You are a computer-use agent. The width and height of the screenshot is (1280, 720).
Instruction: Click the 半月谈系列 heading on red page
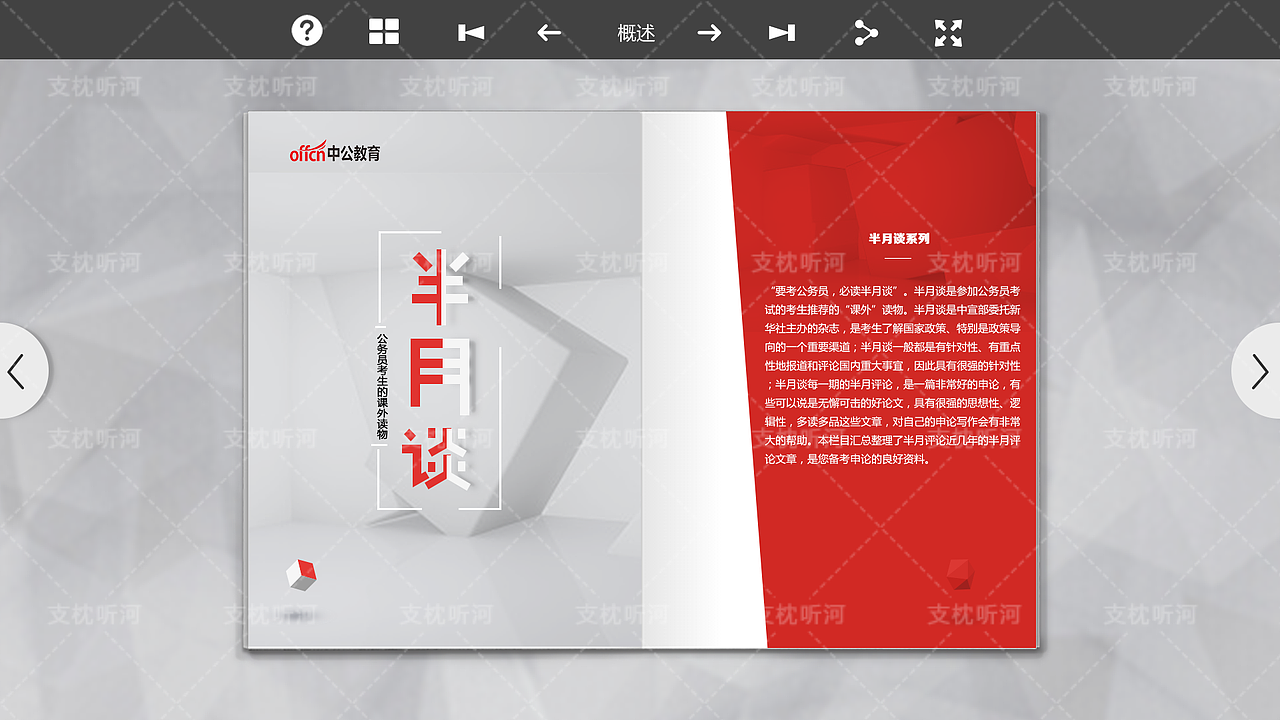pos(897,238)
